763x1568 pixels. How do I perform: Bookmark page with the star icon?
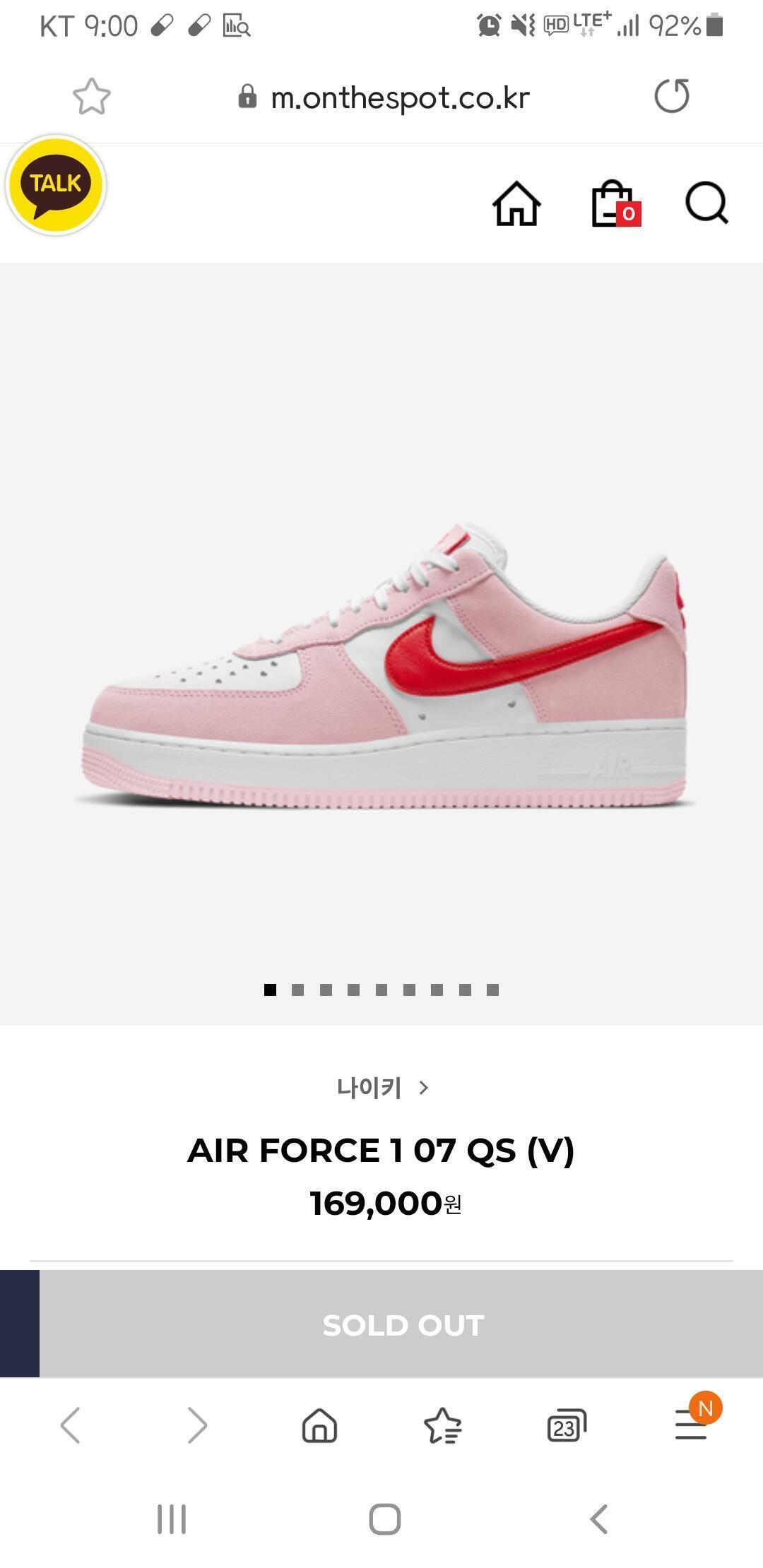[92, 97]
